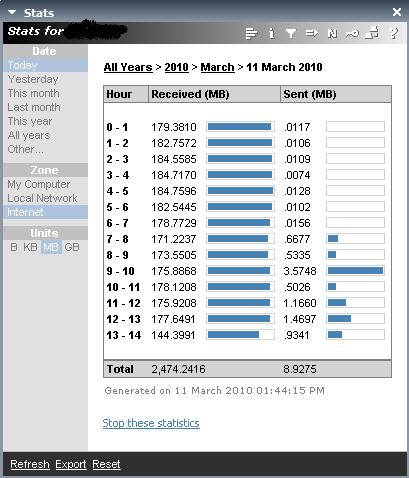Click Export link at bottom
The height and width of the screenshot is (478, 409).
pyautogui.click(x=71, y=464)
